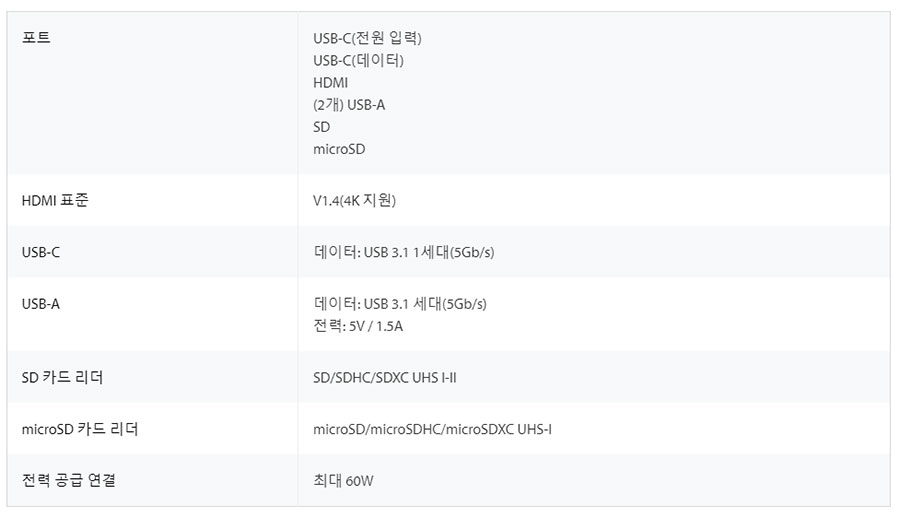Select the USB-C(전원 입력) text line

coord(367,38)
